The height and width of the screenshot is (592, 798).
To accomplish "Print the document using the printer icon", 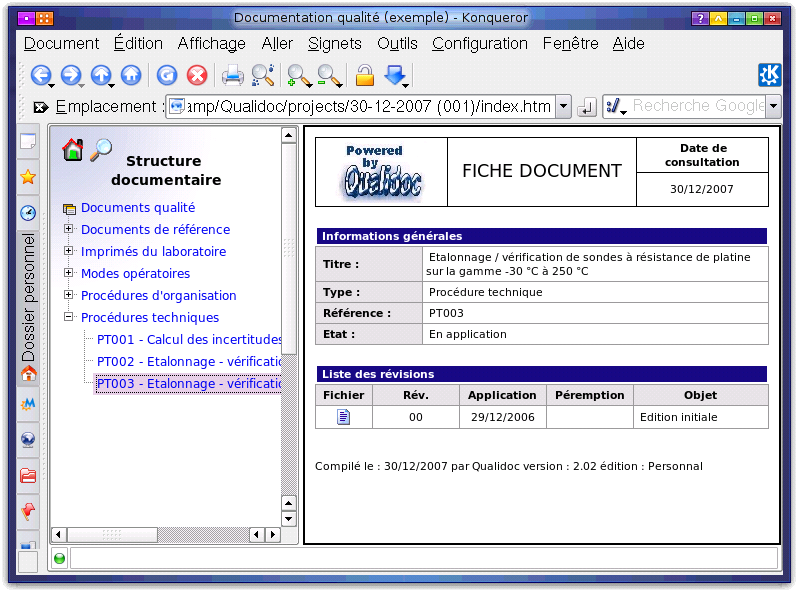I will [232, 75].
